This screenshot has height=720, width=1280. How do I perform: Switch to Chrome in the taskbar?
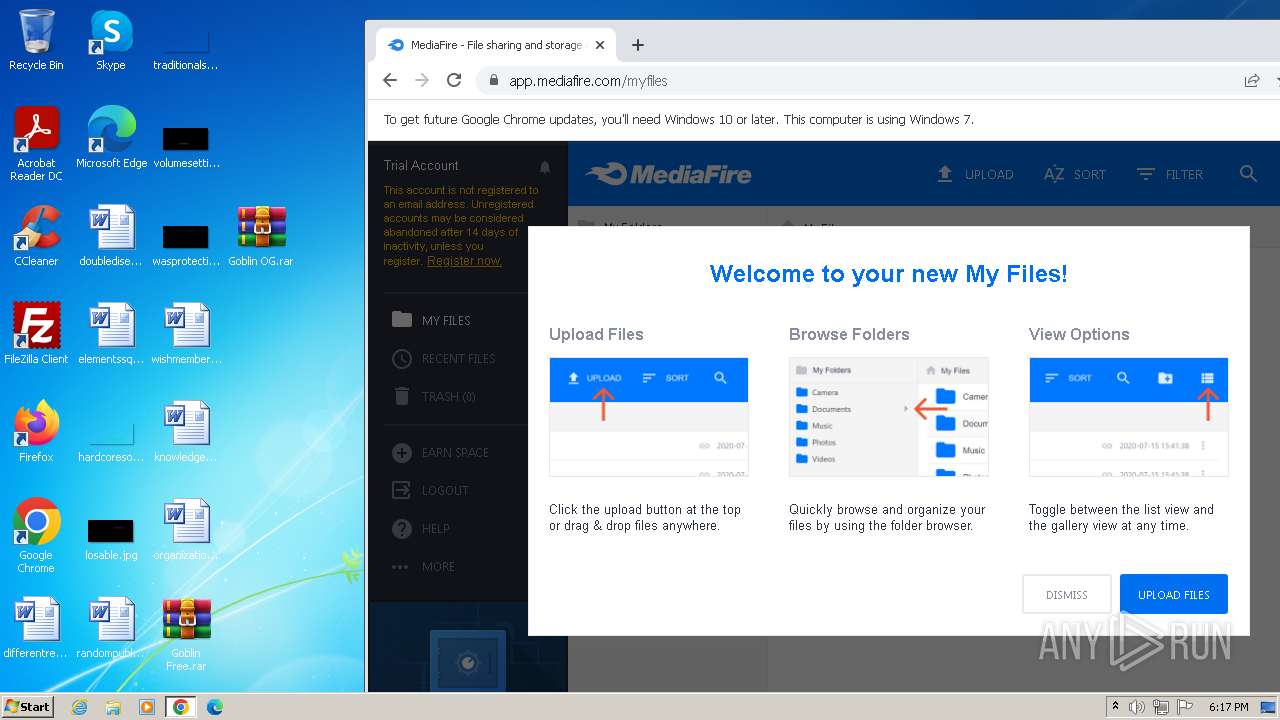click(180, 707)
